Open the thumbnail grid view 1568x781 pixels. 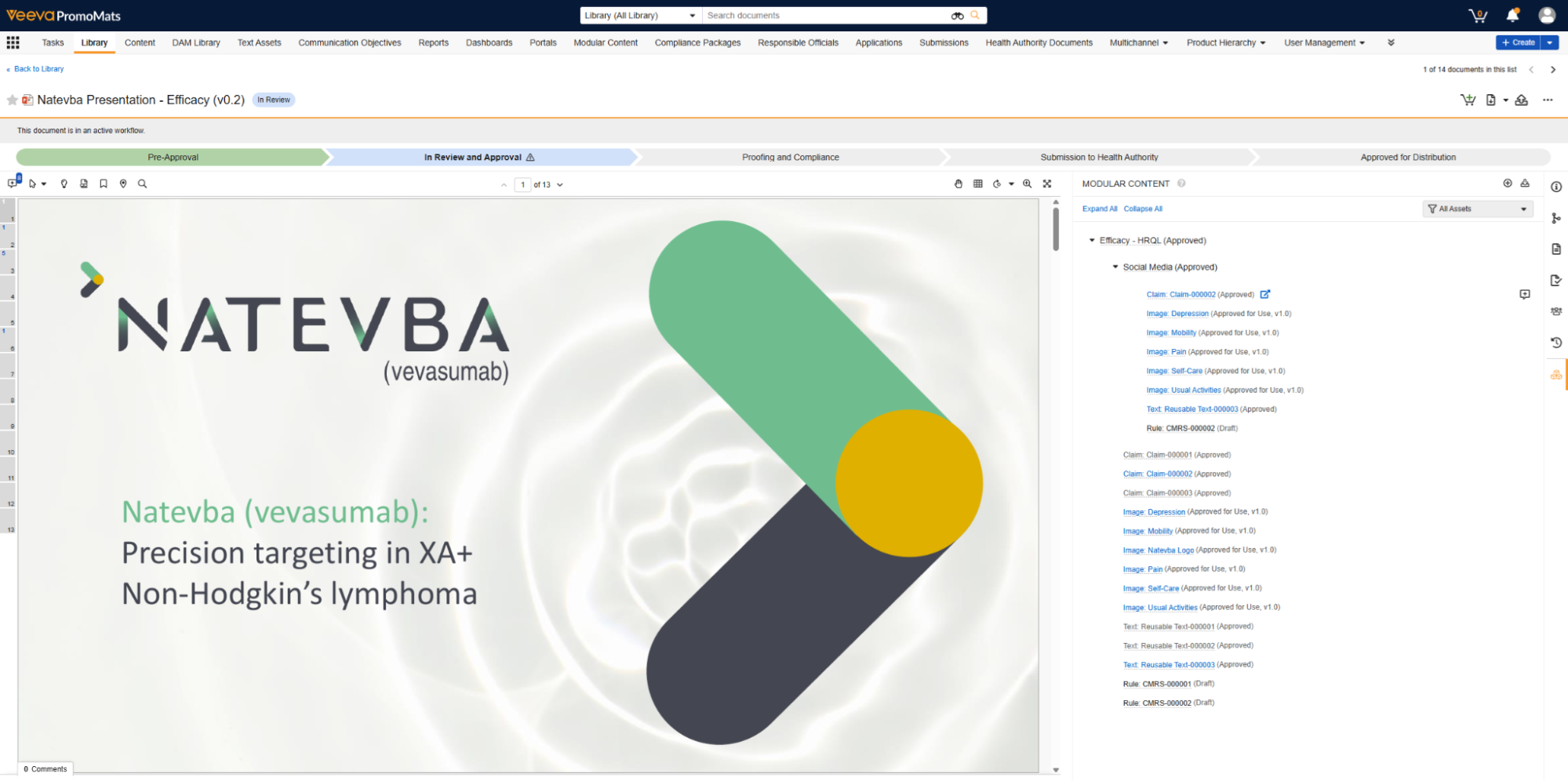coord(977,184)
